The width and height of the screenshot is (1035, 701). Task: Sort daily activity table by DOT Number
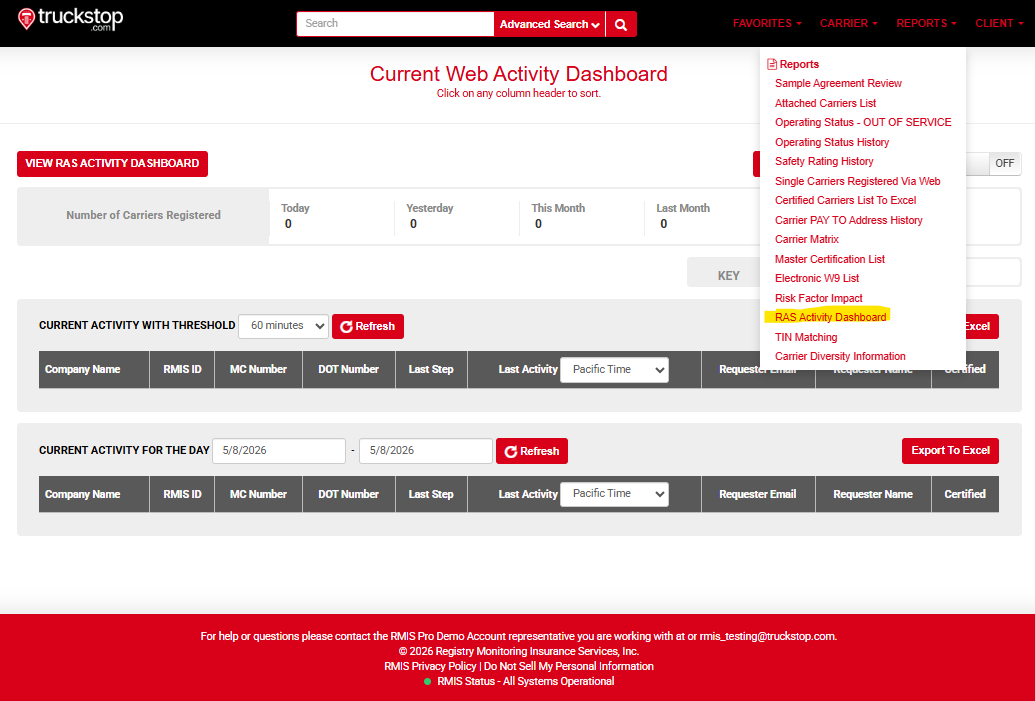point(349,494)
